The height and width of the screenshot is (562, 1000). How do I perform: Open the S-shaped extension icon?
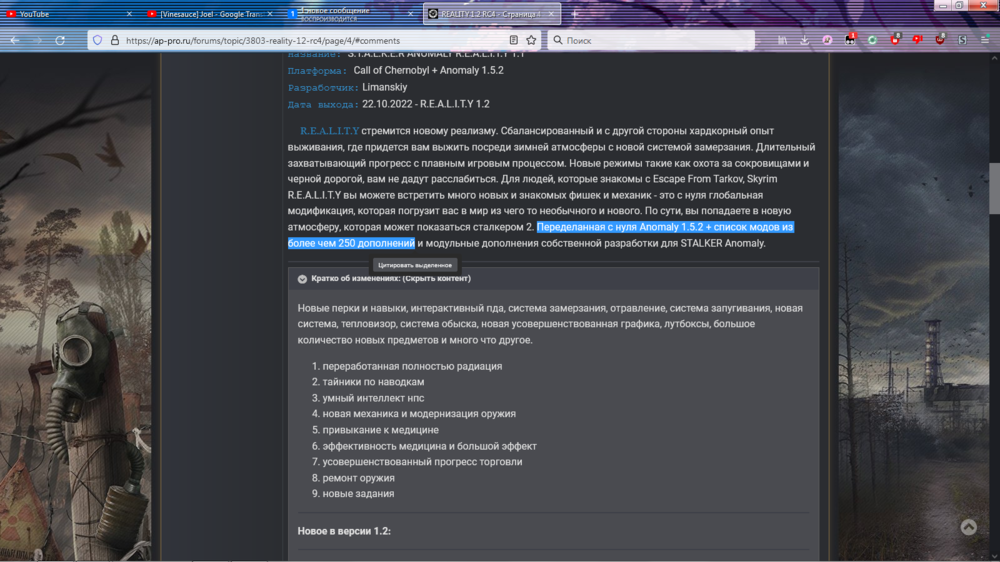click(962, 40)
